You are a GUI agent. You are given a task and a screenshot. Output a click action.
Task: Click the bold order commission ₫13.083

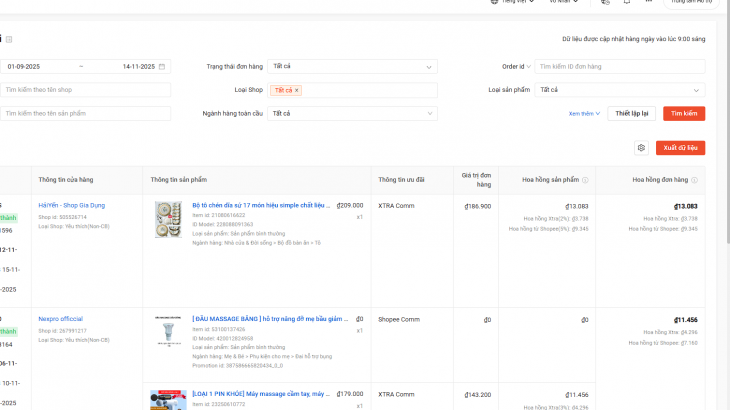tap(686, 206)
